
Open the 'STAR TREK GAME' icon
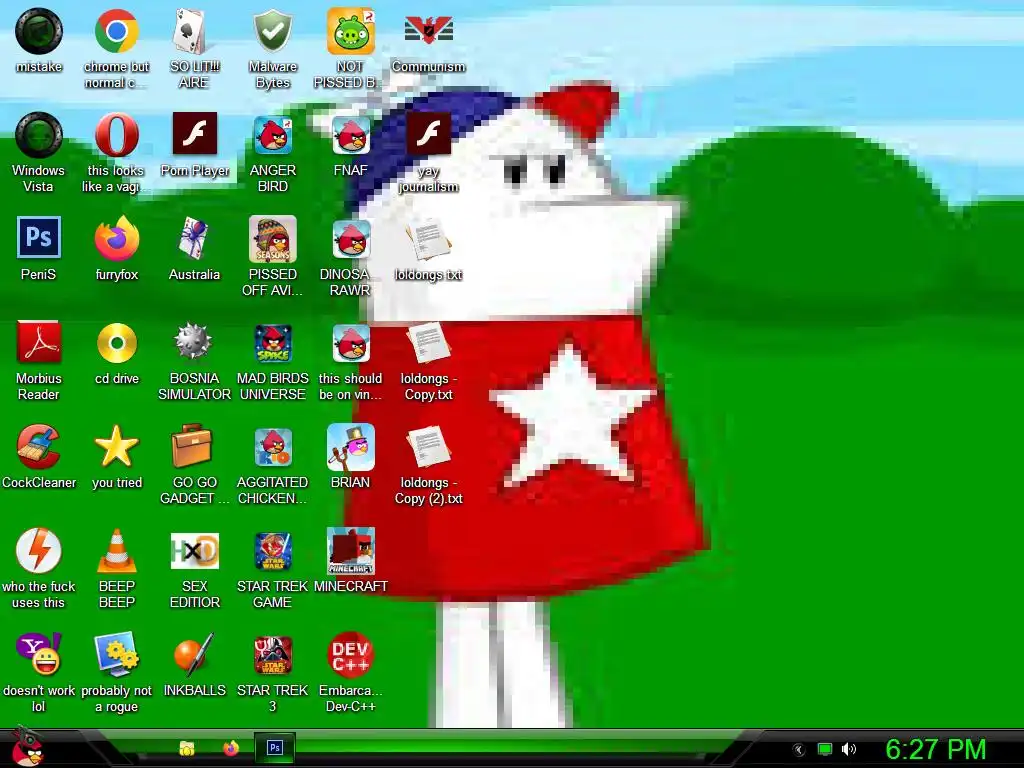[x=272, y=551]
